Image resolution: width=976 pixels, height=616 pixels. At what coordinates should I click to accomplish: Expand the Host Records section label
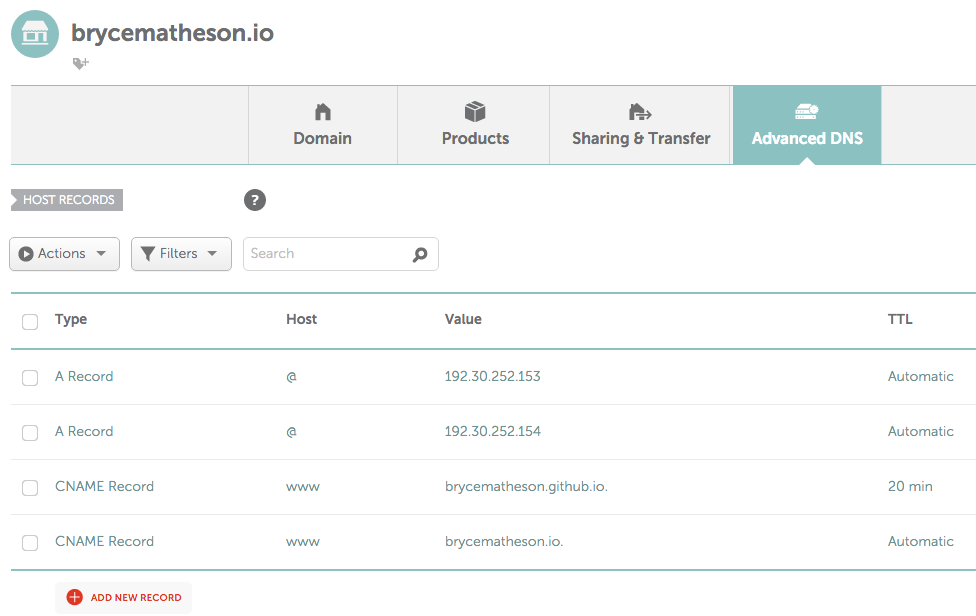66,200
